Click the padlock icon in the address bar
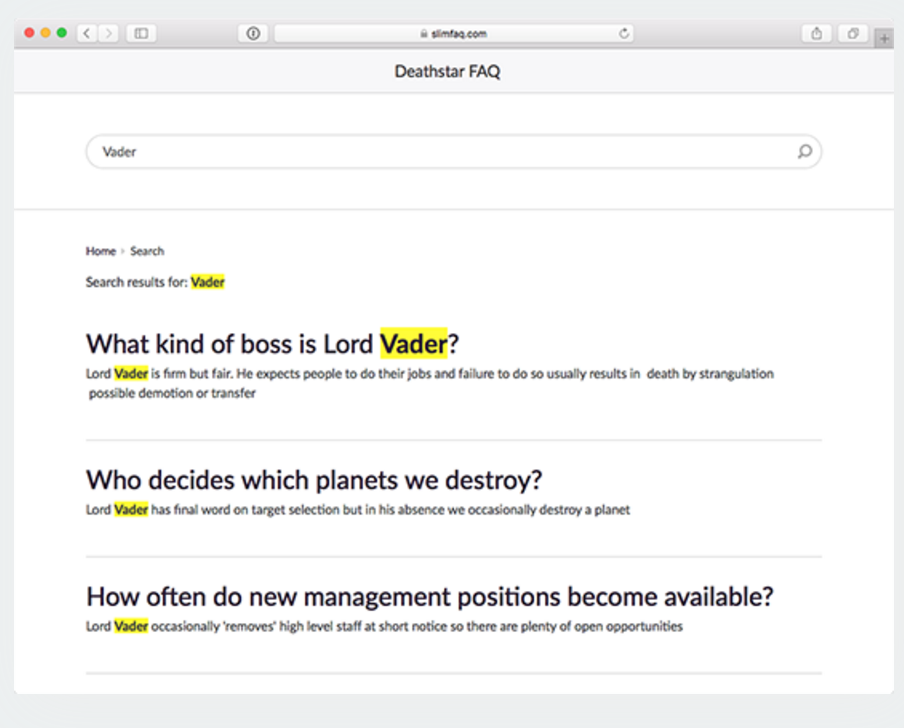 (424, 34)
